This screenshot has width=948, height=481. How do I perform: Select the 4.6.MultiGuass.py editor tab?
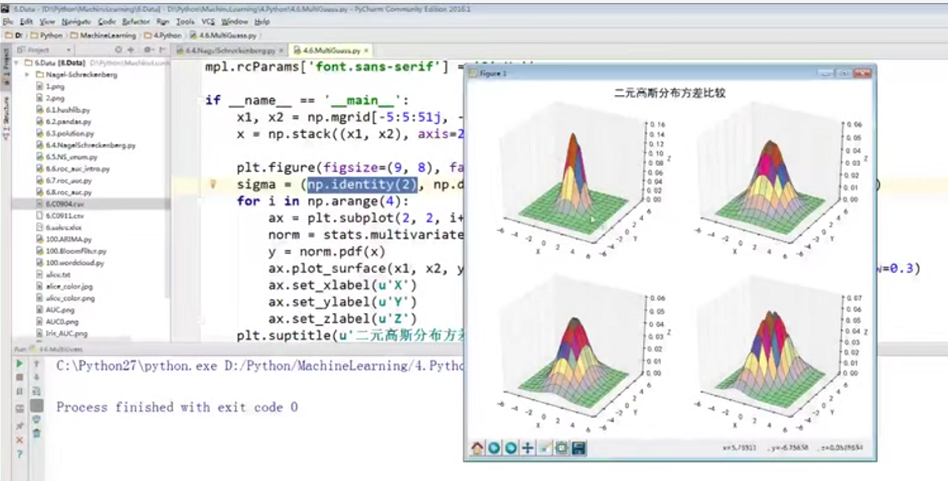[331, 51]
